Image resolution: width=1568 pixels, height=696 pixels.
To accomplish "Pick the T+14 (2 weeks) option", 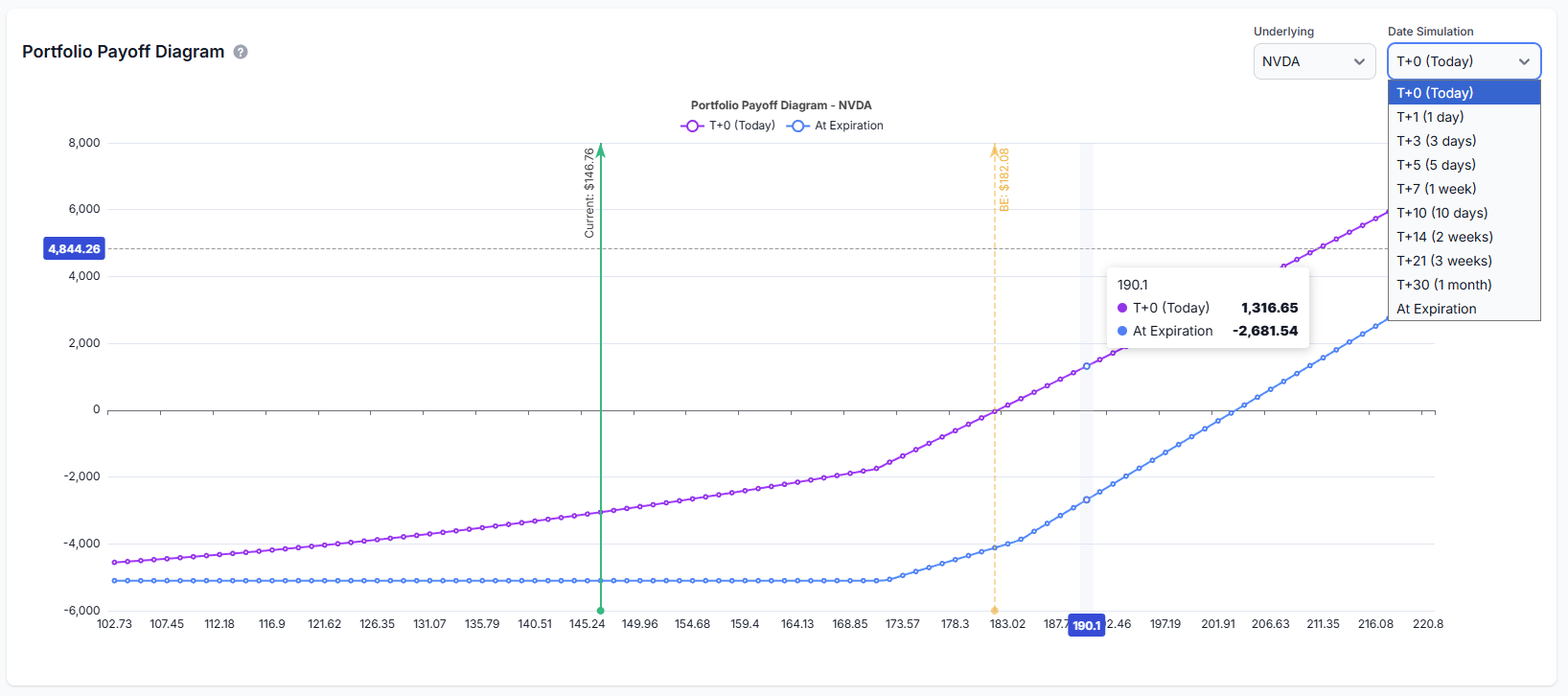I will [x=1464, y=237].
